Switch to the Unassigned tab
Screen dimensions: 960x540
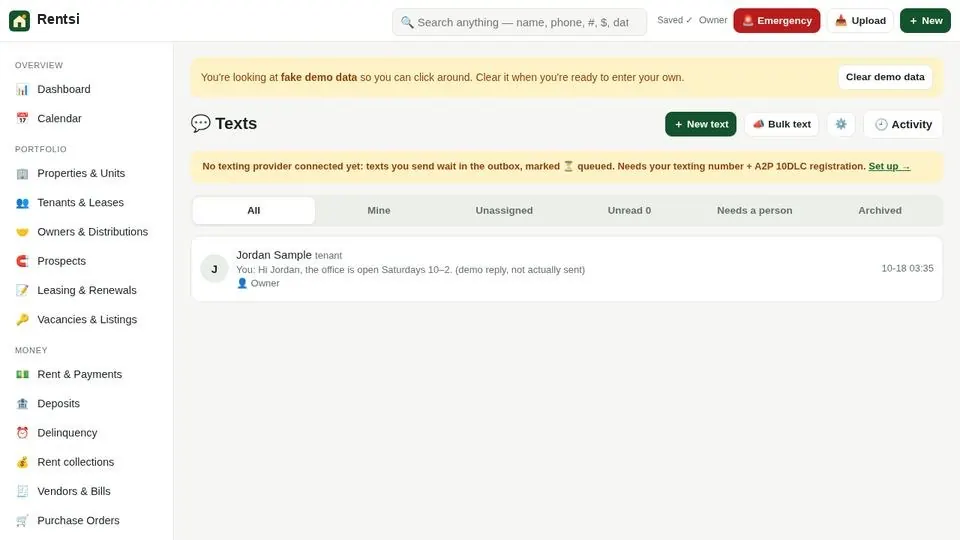click(x=504, y=211)
